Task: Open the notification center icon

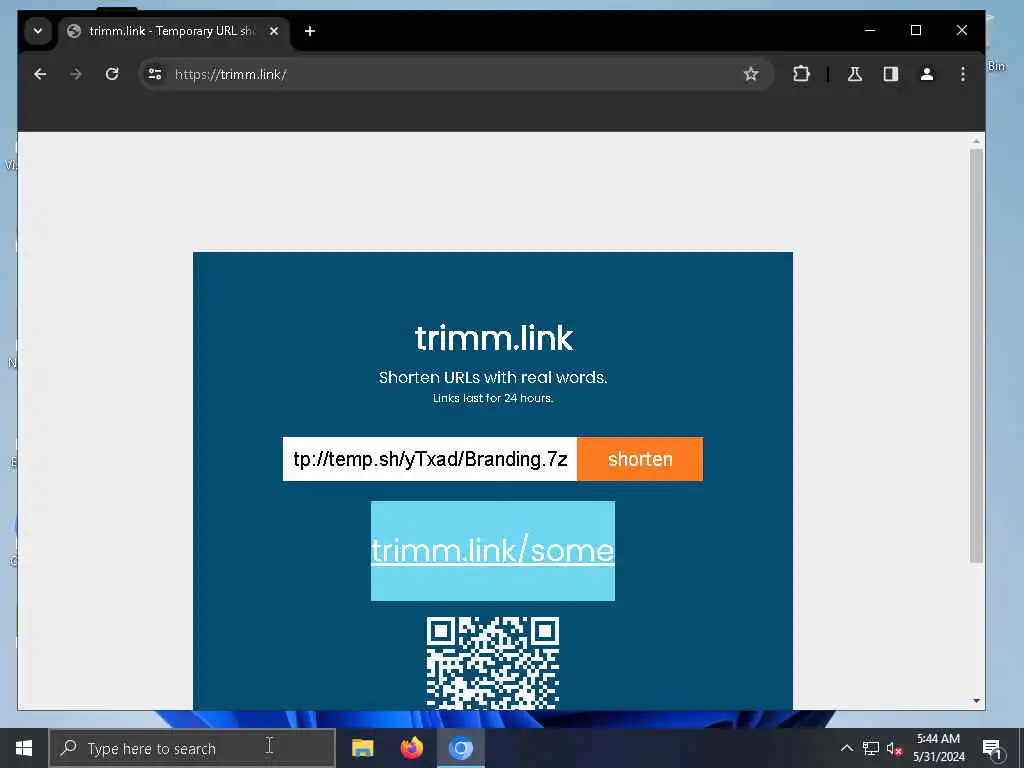Action: click(991, 748)
